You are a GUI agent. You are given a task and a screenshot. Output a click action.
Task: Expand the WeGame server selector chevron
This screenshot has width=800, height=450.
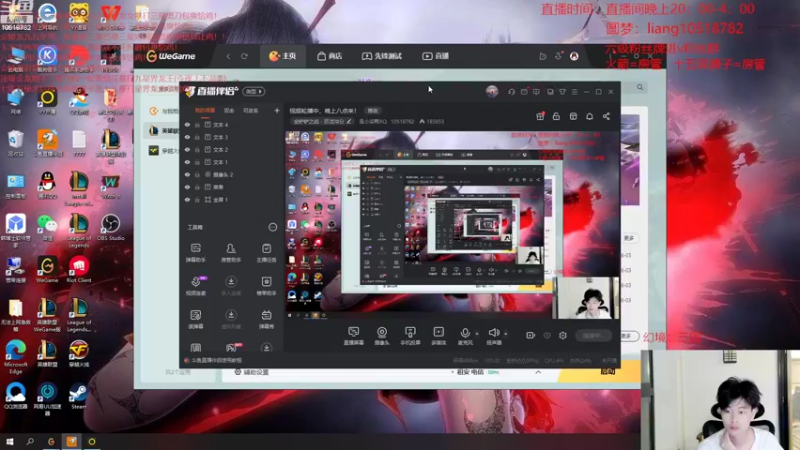click(x=538, y=372)
